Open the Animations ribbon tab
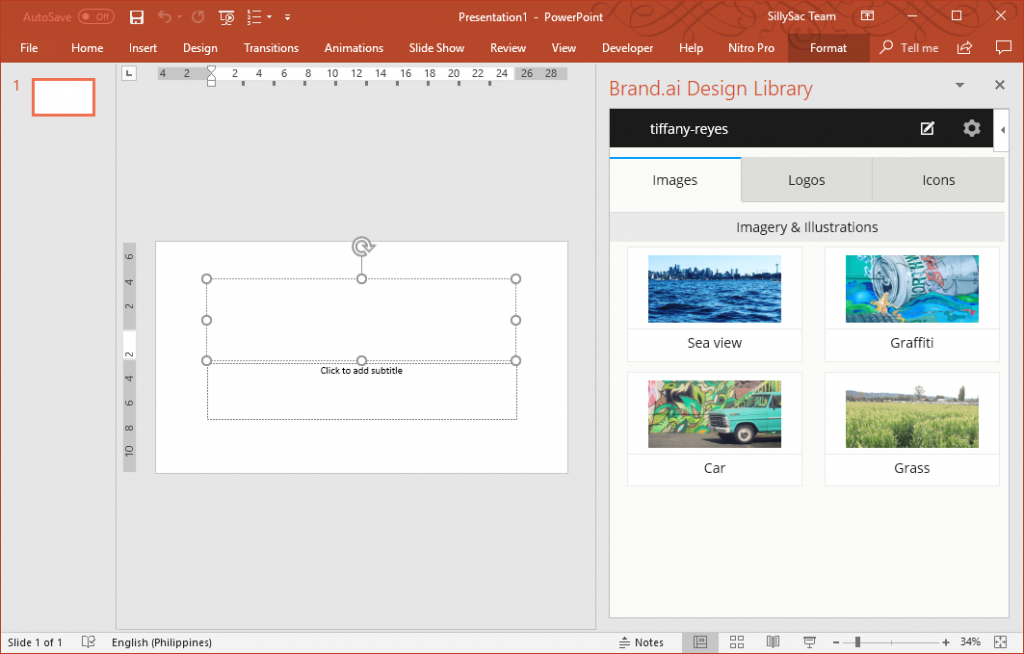1024x654 pixels. [353, 47]
